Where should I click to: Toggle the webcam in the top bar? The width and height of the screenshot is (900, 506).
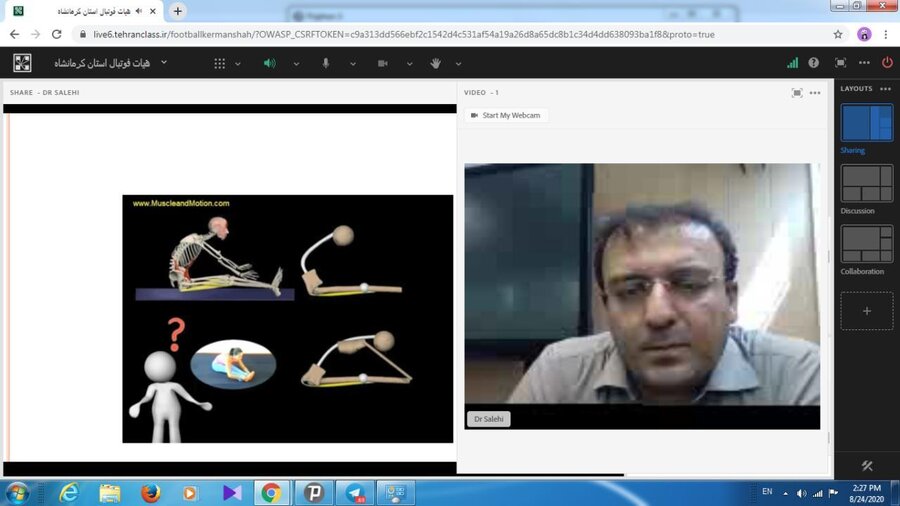(382, 63)
